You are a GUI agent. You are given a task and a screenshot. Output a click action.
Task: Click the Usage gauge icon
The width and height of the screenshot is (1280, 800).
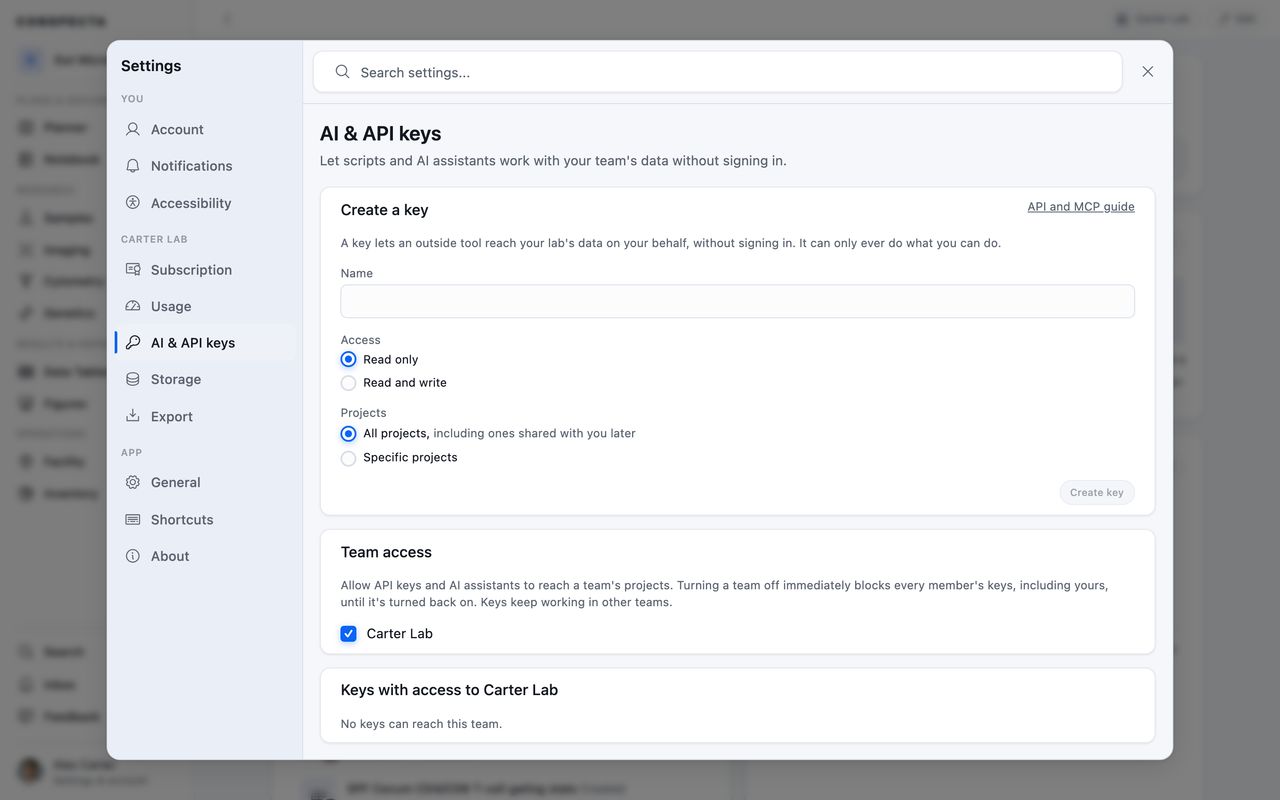[133, 306]
